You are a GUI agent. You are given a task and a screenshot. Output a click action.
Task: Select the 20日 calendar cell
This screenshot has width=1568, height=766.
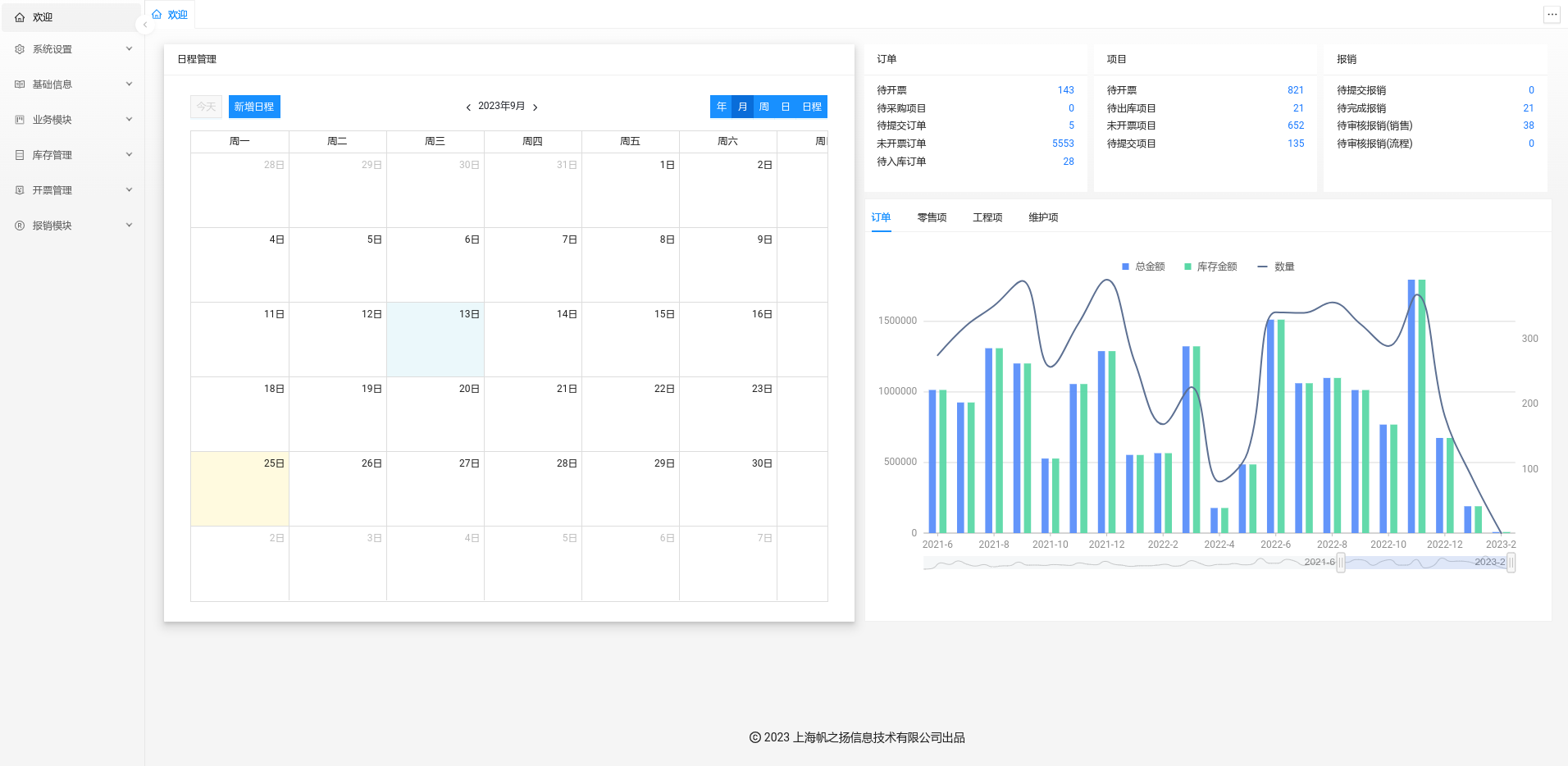435,414
